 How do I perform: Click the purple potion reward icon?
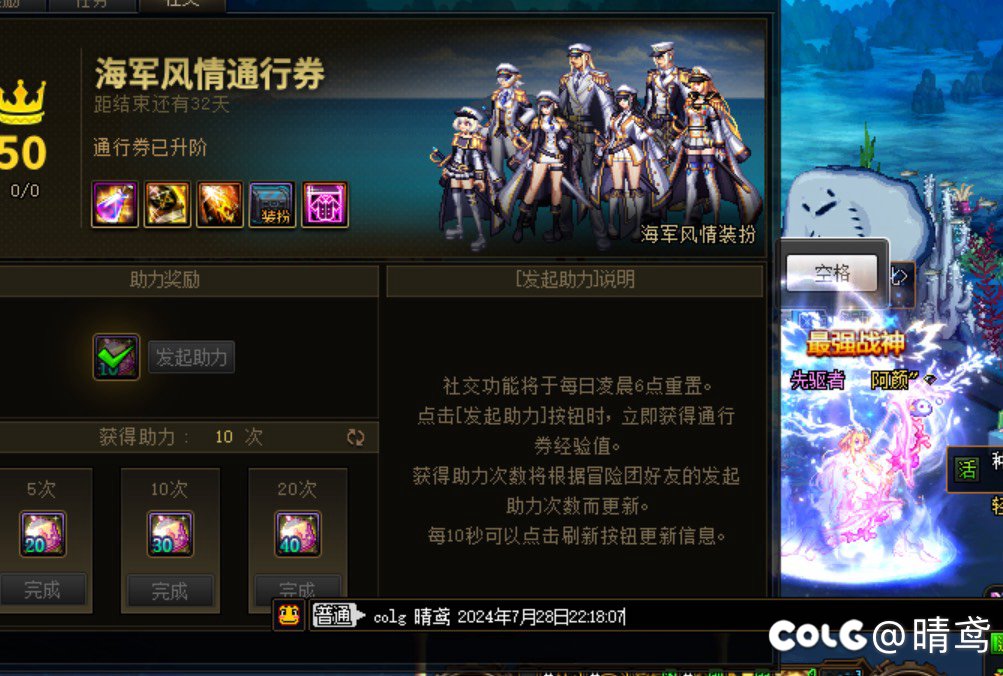115,204
